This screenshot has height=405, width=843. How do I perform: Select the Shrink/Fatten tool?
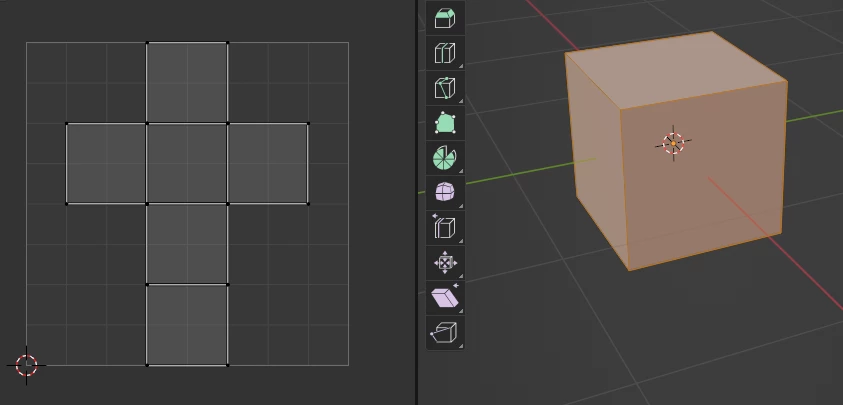pos(445,262)
